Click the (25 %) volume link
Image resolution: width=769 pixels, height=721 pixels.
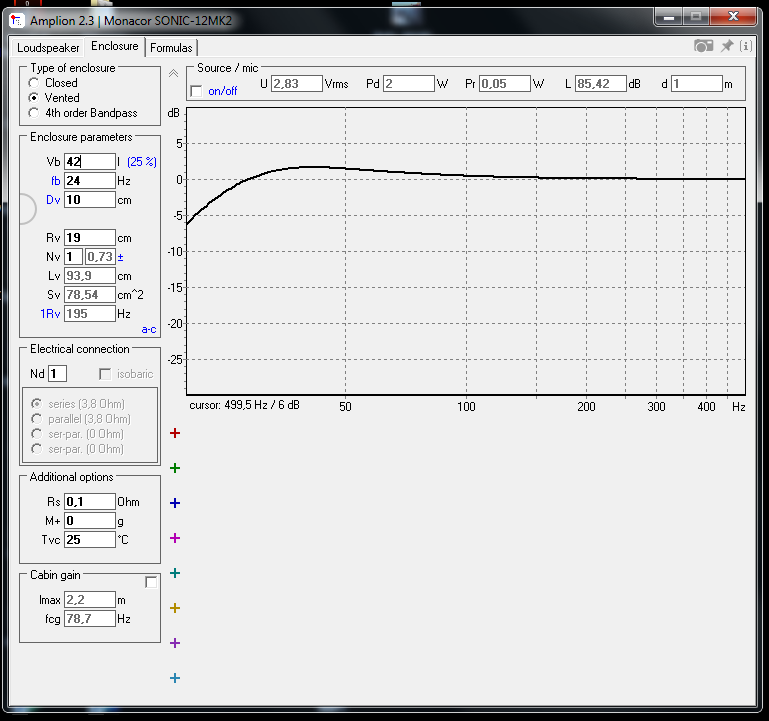pos(142,162)
